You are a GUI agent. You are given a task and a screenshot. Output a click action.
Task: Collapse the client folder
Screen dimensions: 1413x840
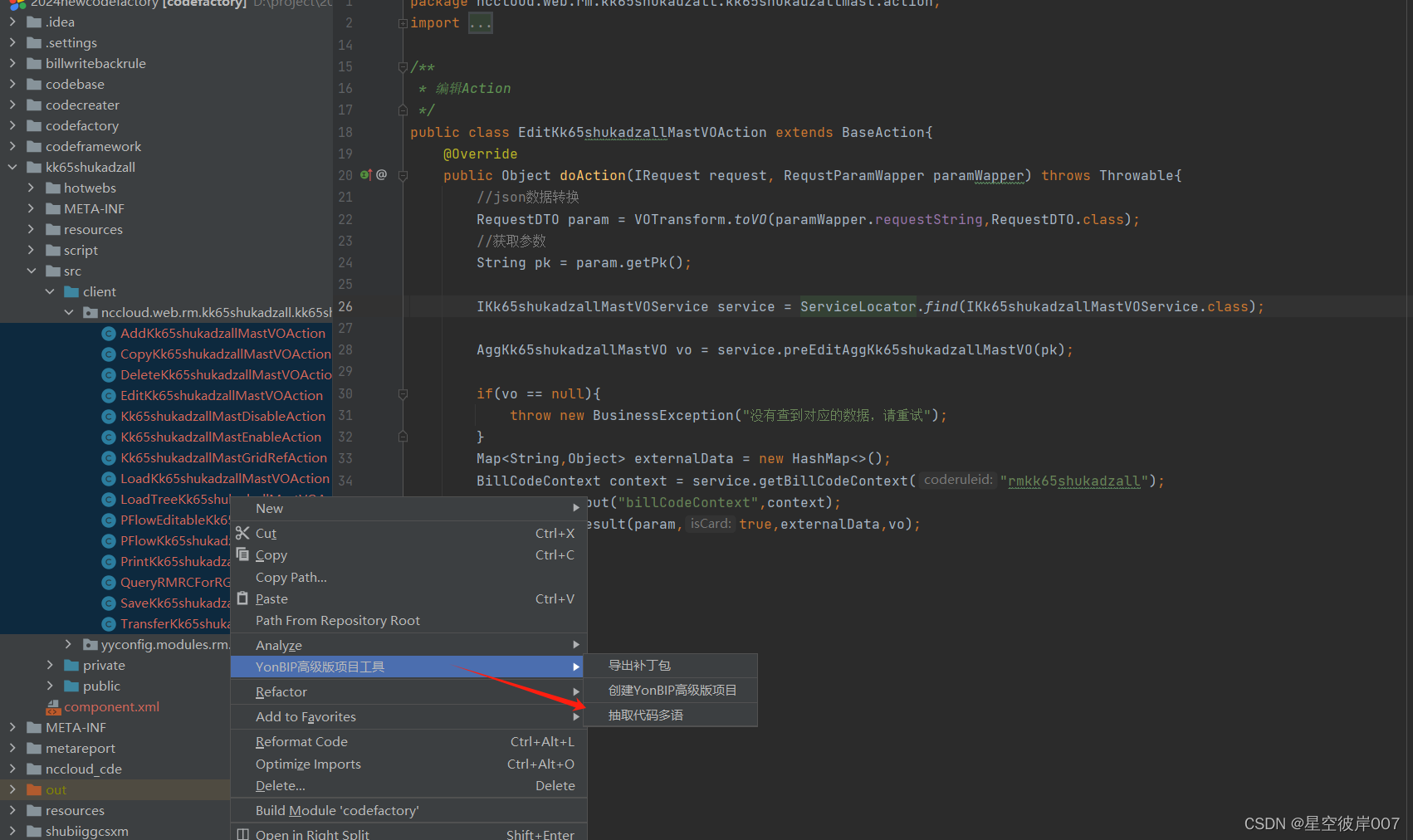[x=50, y=291]
